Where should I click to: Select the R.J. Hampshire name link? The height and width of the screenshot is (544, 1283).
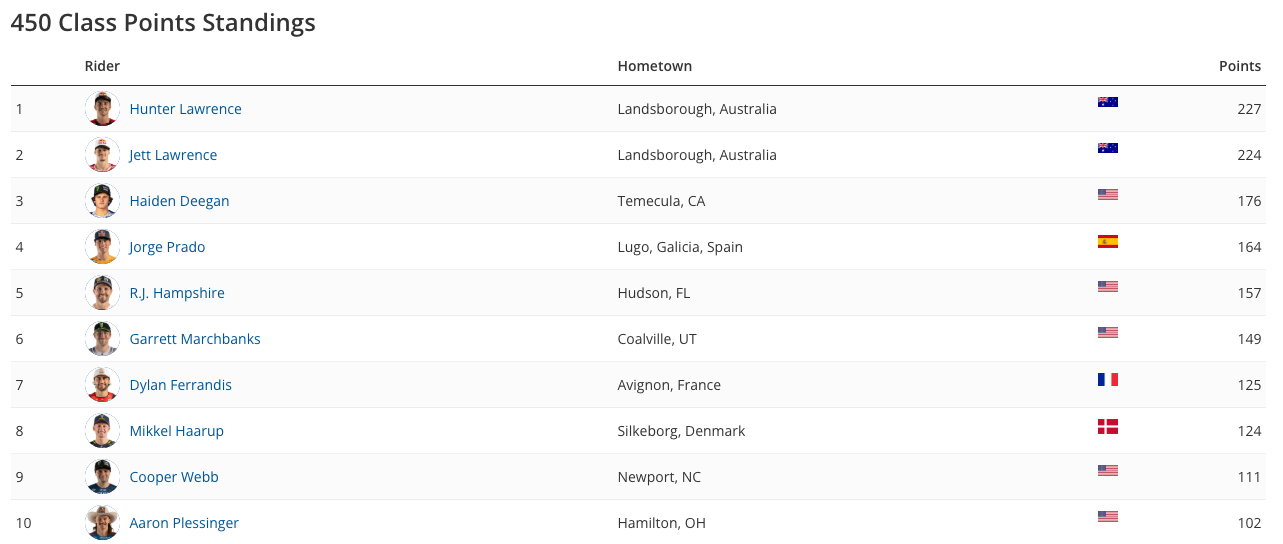[x=177, y=293]
